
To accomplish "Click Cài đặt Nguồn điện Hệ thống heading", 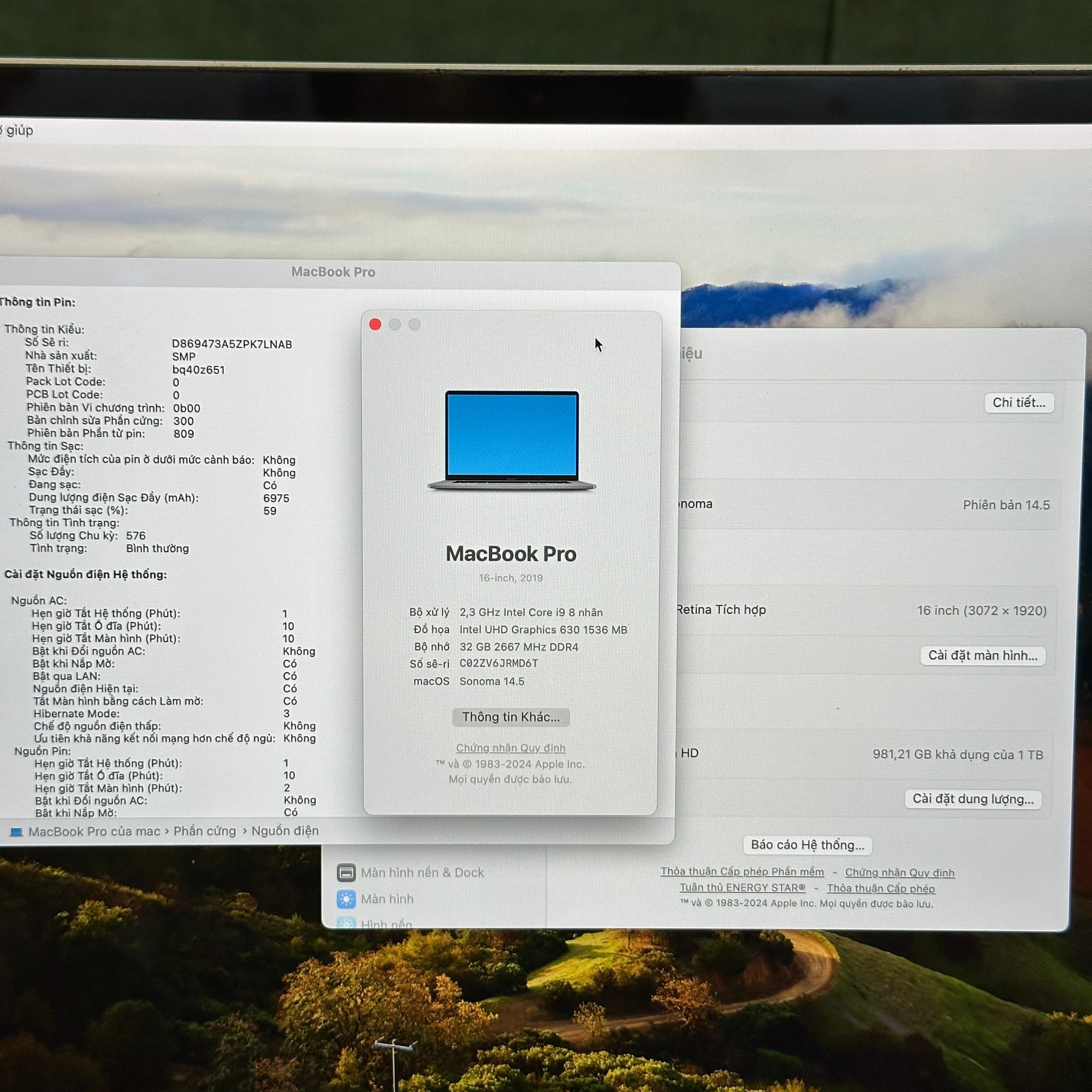I will point(85,574).
